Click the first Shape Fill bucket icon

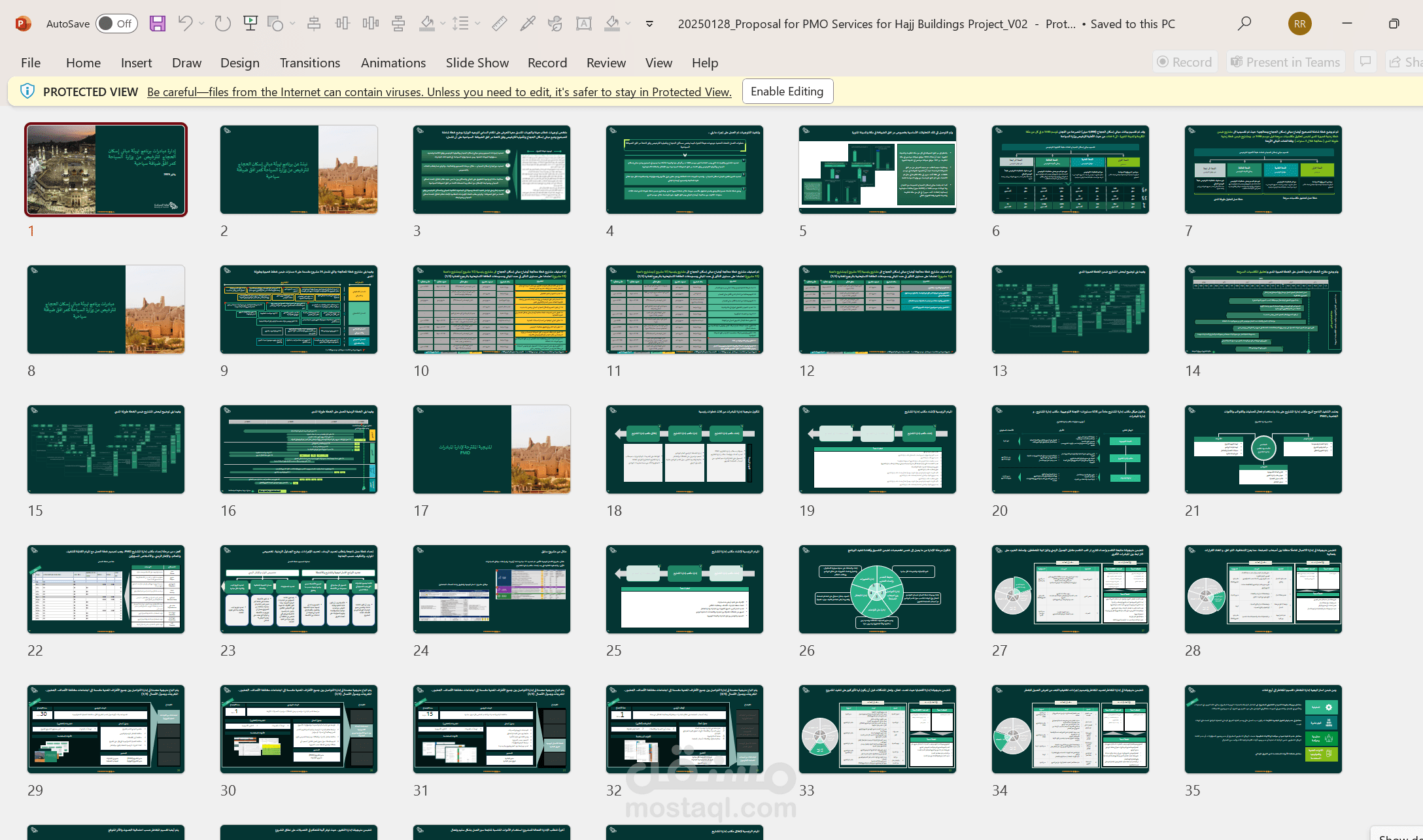[427, 24]
